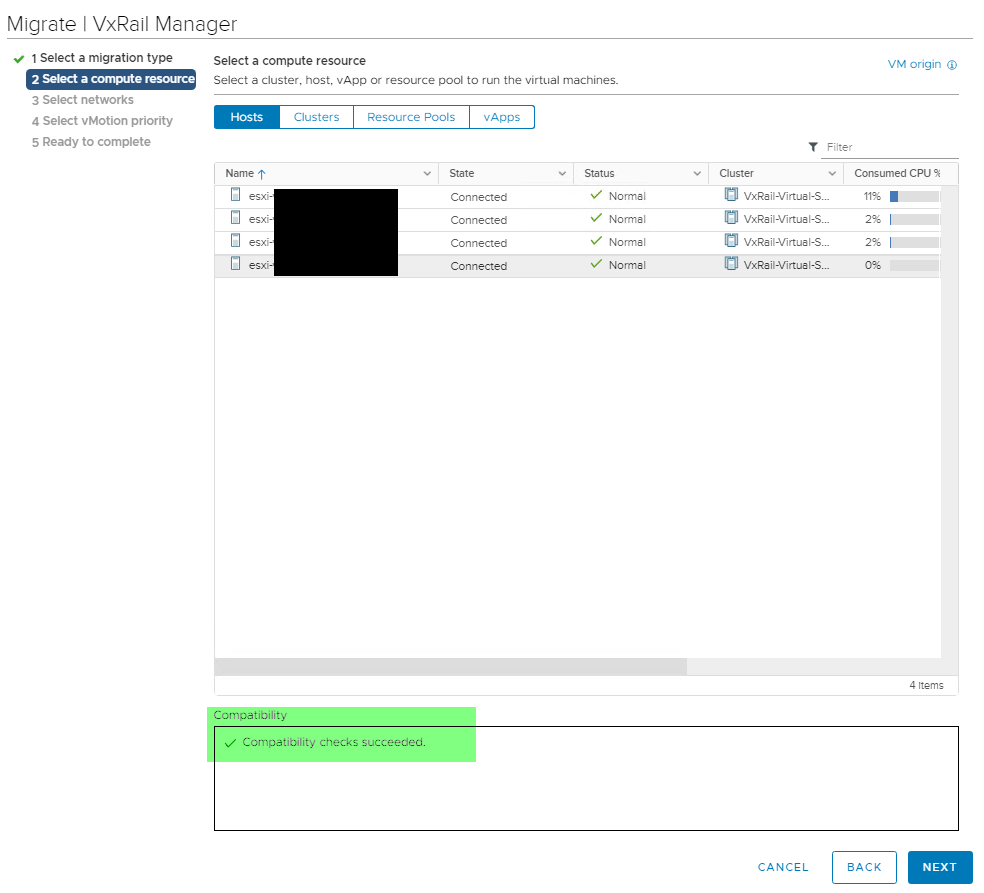Click the VxRail-Virtual-S... cell in the 0% row

(786, 265)
